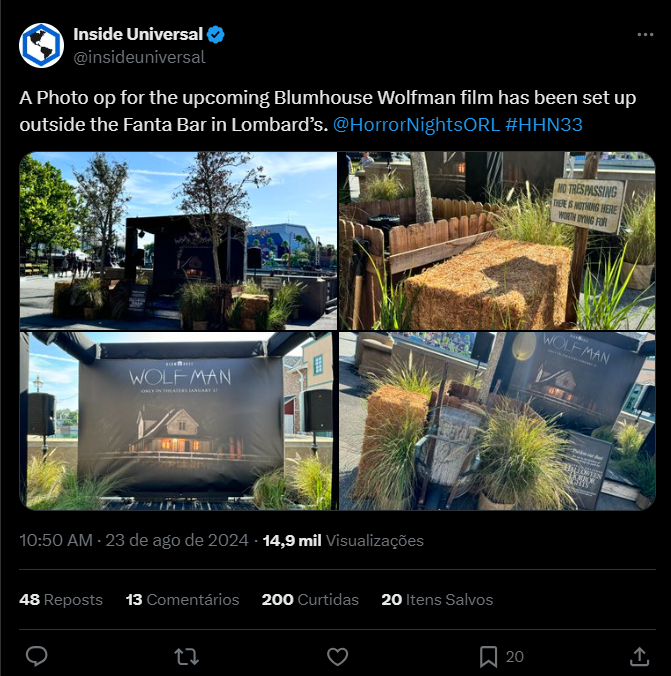This screenshot has width=671, height=676.
Task: Click the post timestamp 10:50 AM
Action: 56,540
